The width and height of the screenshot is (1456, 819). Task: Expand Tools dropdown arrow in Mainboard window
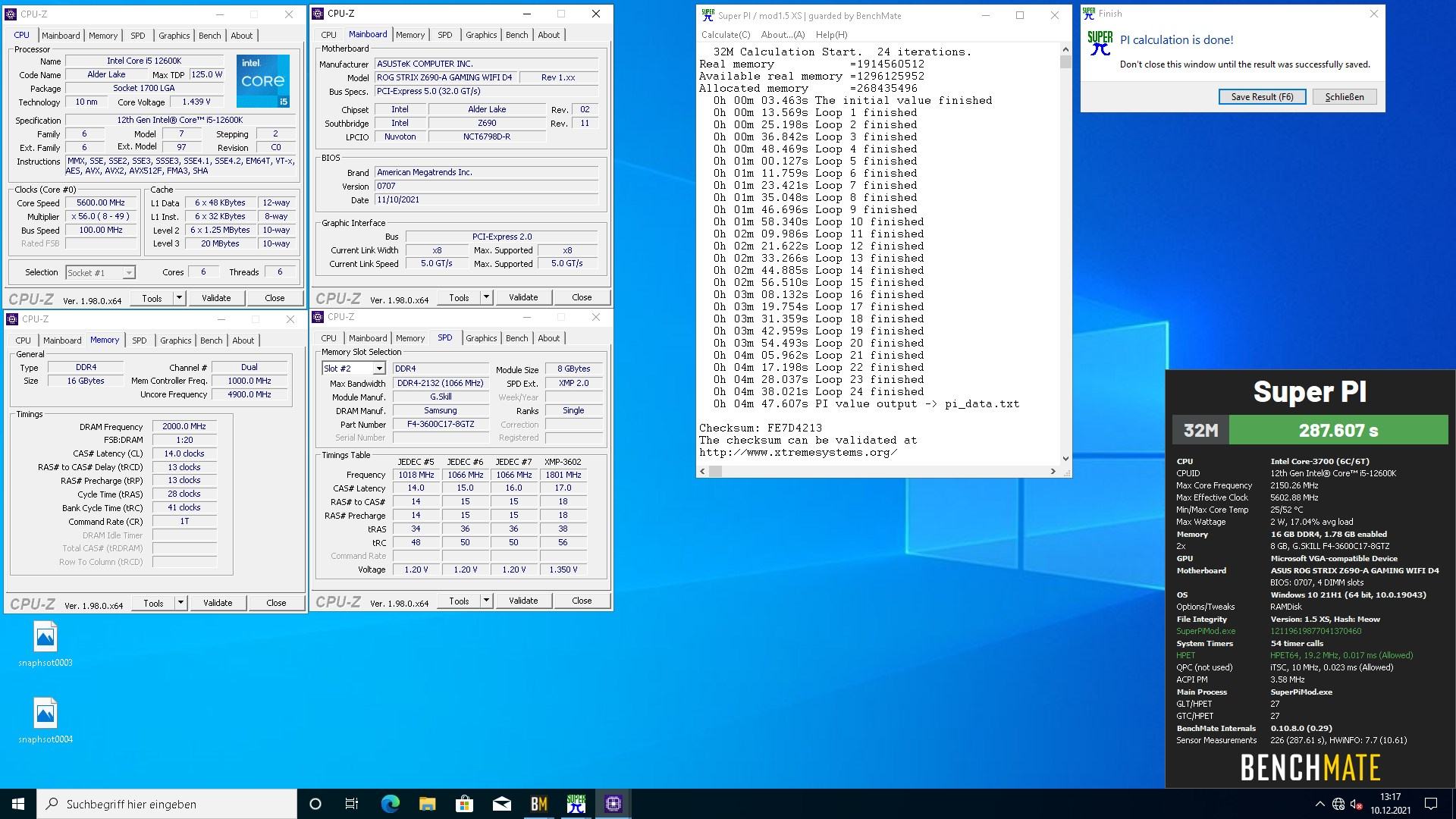click(x=486, y=297)
